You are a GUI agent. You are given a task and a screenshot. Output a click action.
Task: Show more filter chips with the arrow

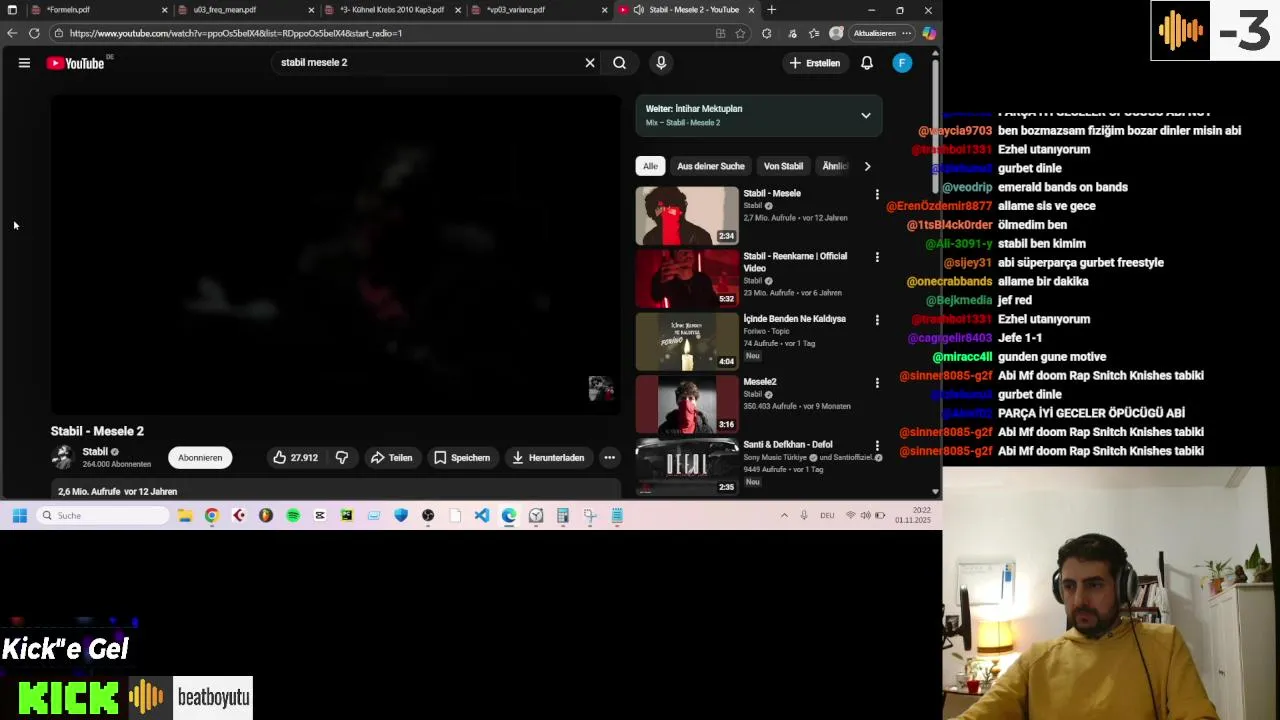coord(867,166)
